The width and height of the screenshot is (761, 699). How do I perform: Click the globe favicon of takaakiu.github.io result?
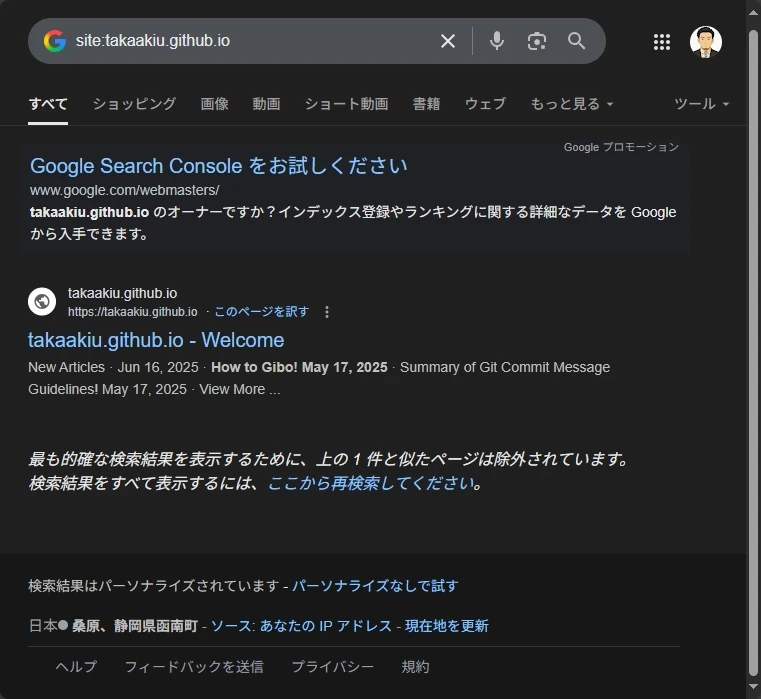[42, 301]
